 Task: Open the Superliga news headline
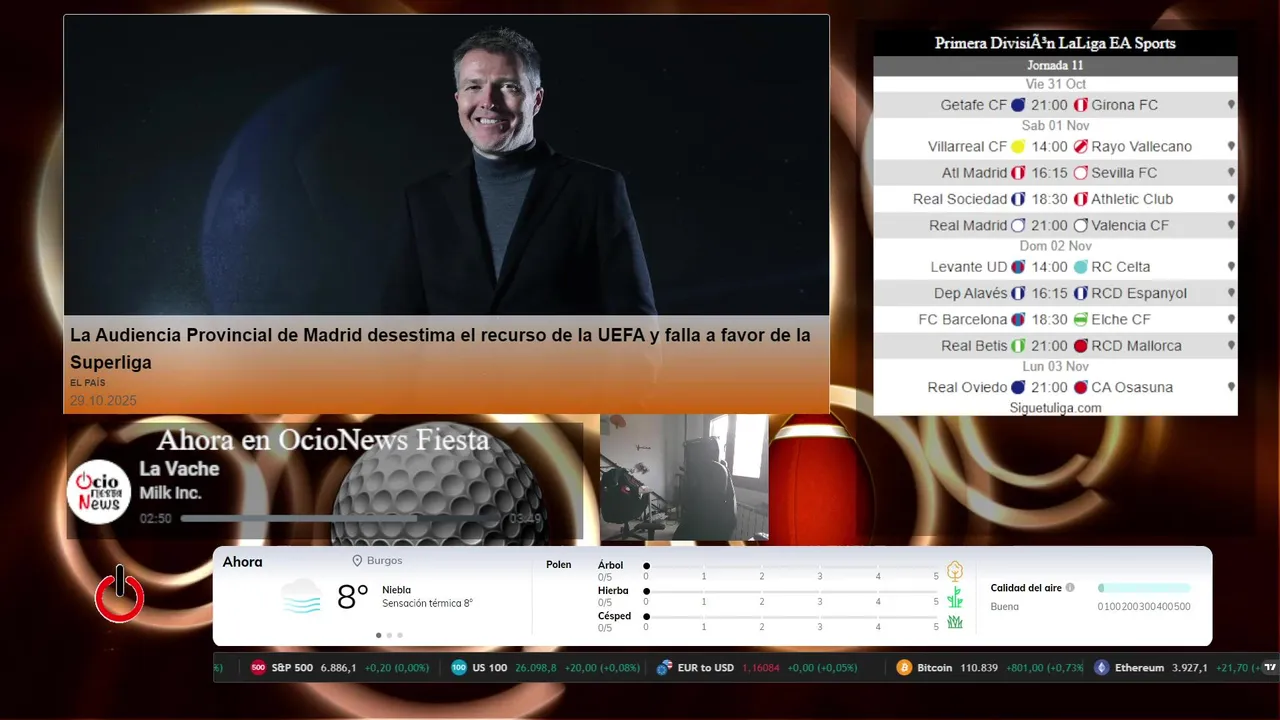(440, 348)
